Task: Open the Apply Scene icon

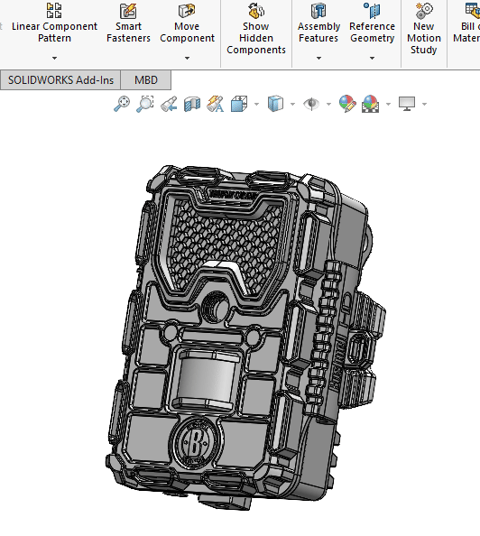Action: click(370, 104)
